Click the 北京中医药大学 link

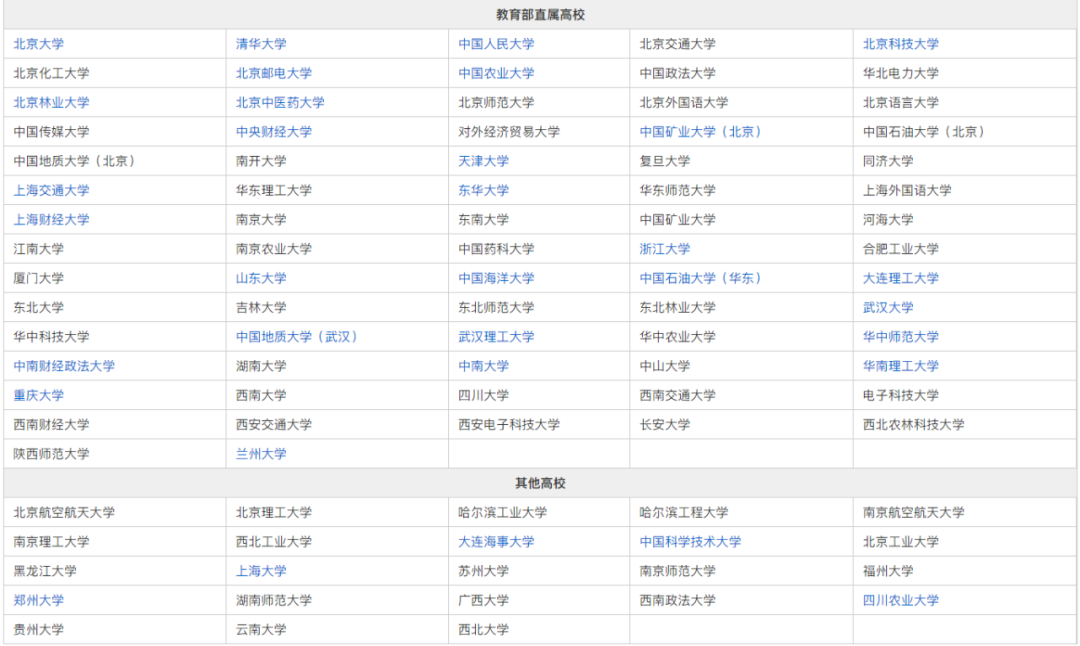(280, 103)
